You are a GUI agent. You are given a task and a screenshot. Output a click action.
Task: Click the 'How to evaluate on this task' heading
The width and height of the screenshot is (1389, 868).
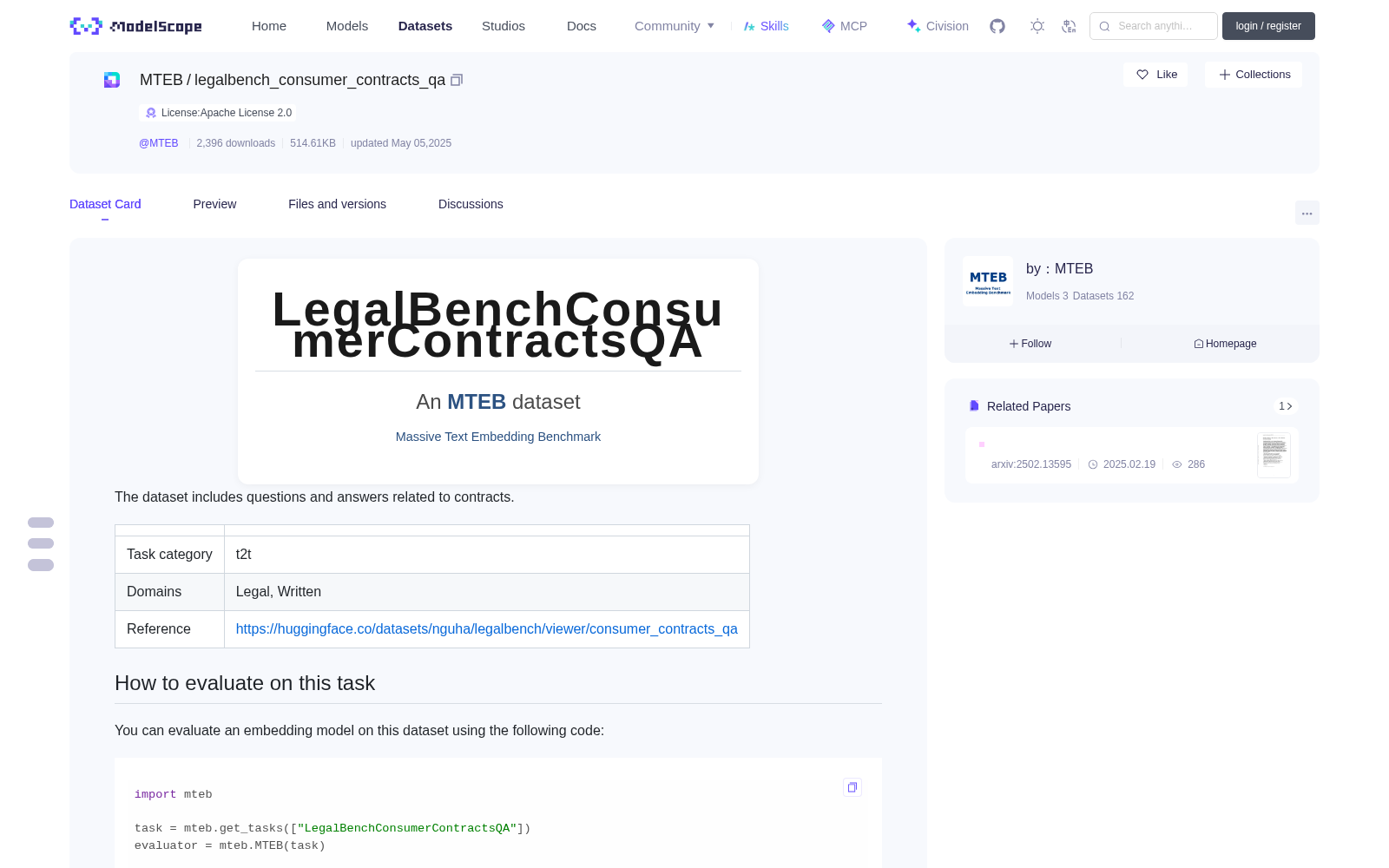245,683
